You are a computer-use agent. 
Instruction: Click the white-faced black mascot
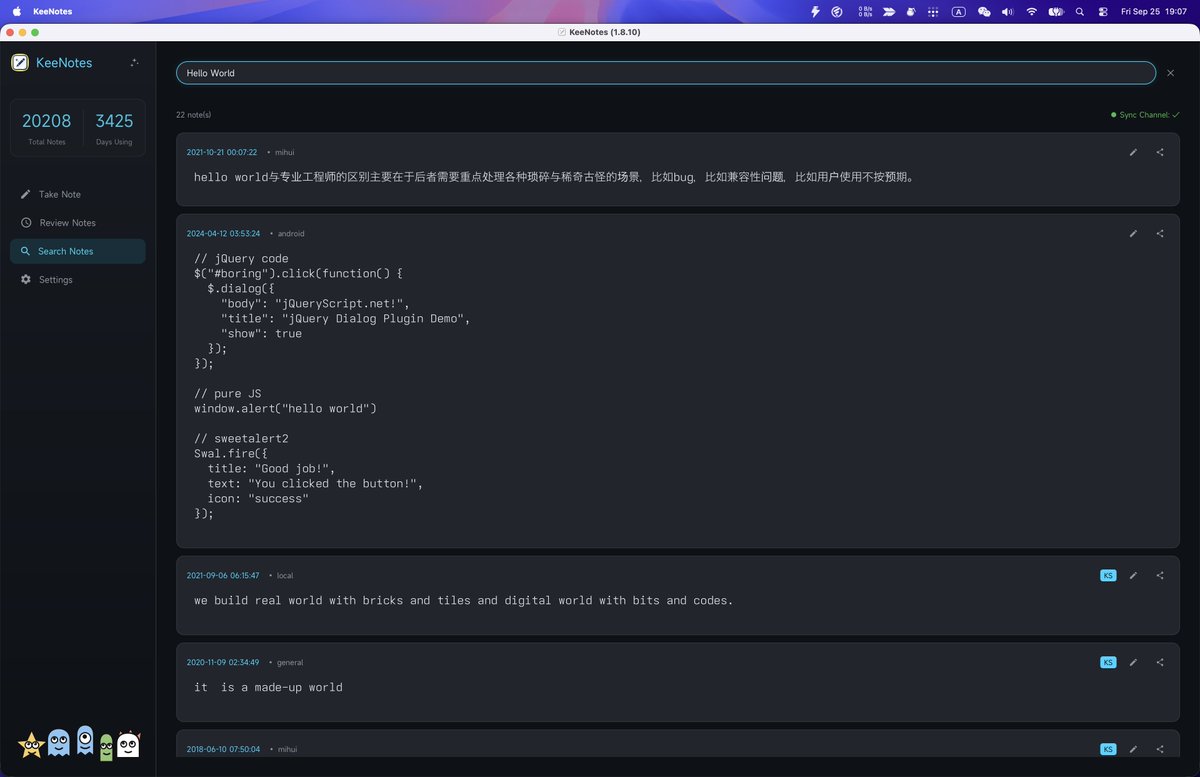pyautogui.click(x=128, y=744)
